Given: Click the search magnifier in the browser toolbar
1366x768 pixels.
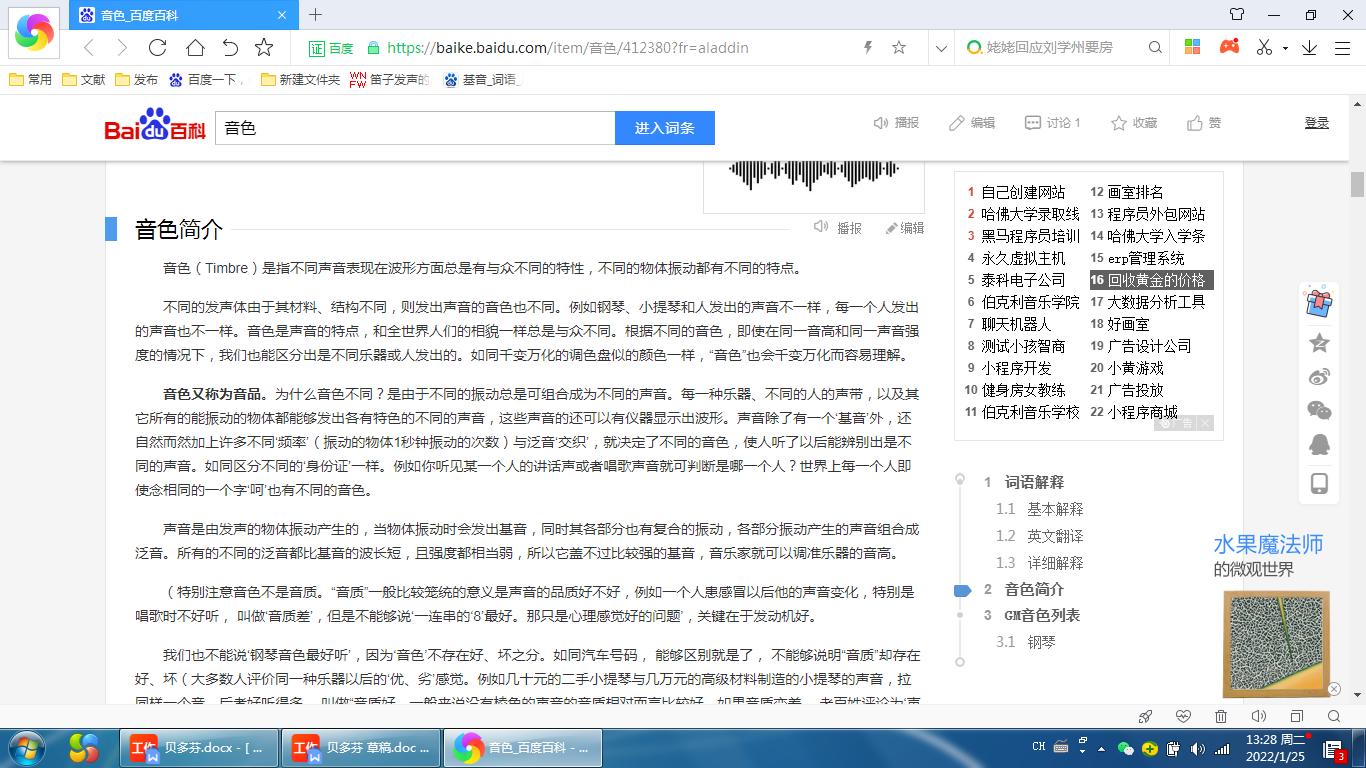Looking at the screenshot, I should click(1155, 47).
